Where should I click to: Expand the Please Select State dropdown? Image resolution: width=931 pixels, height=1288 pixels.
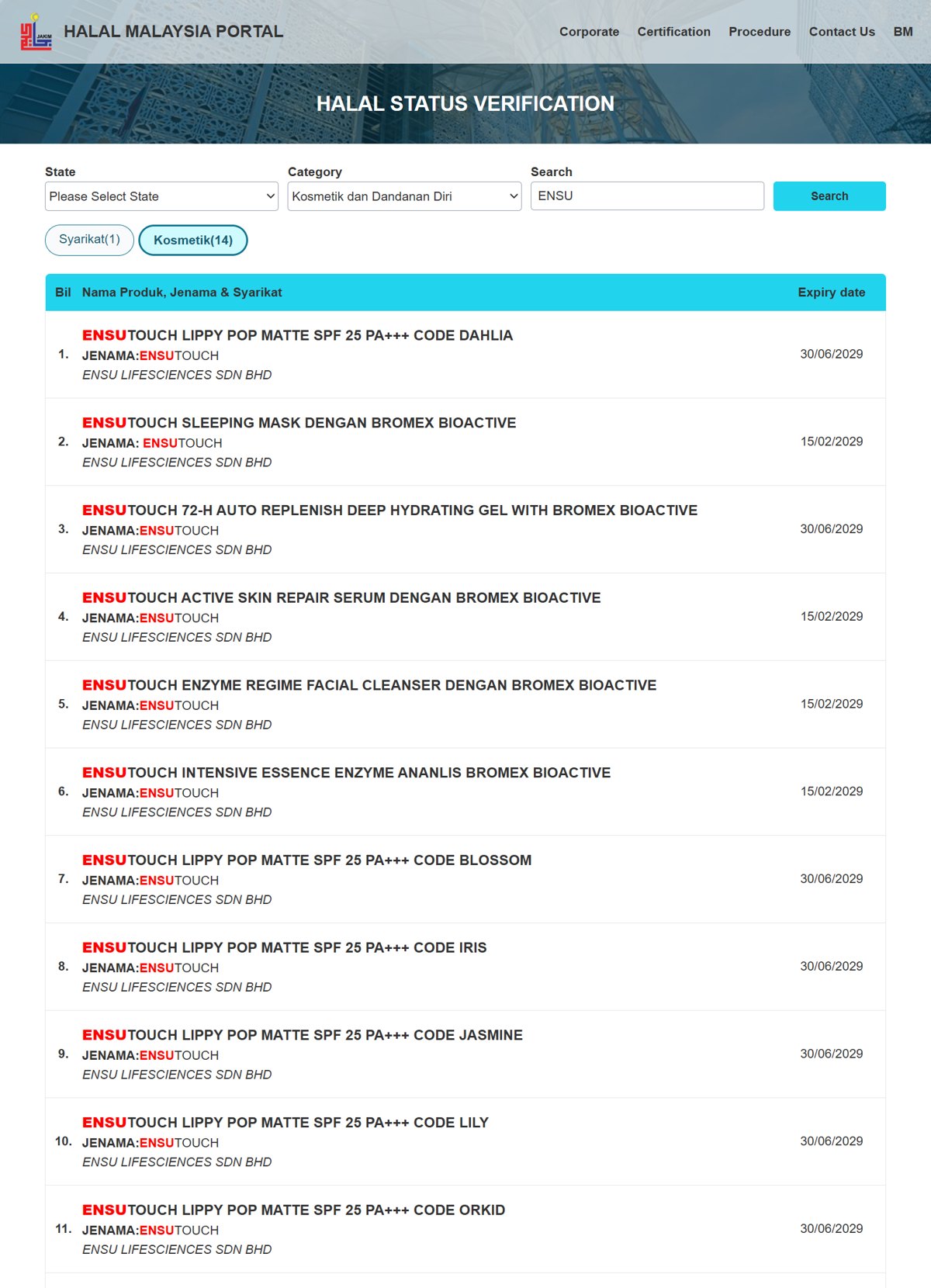[161, 196]
